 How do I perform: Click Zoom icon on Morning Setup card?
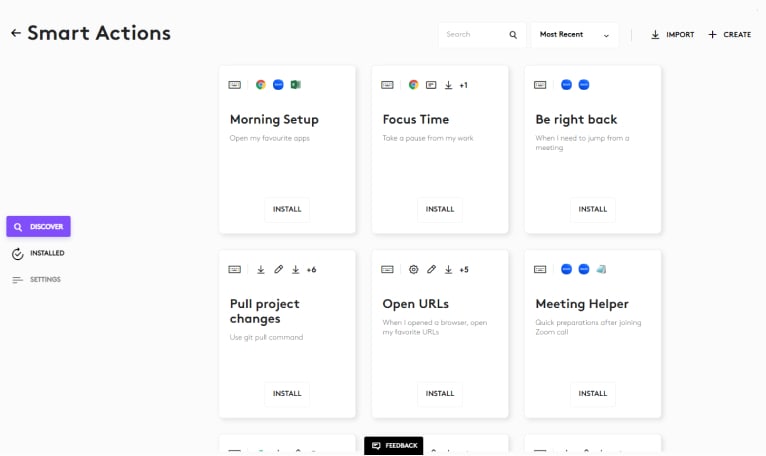pyautogui.click(x=278, y=85)
